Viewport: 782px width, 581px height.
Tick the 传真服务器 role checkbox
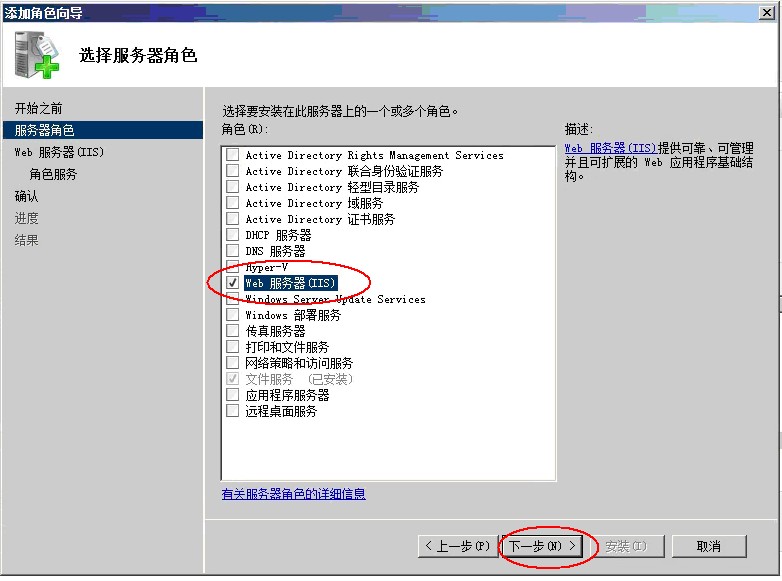click(232, 331)
